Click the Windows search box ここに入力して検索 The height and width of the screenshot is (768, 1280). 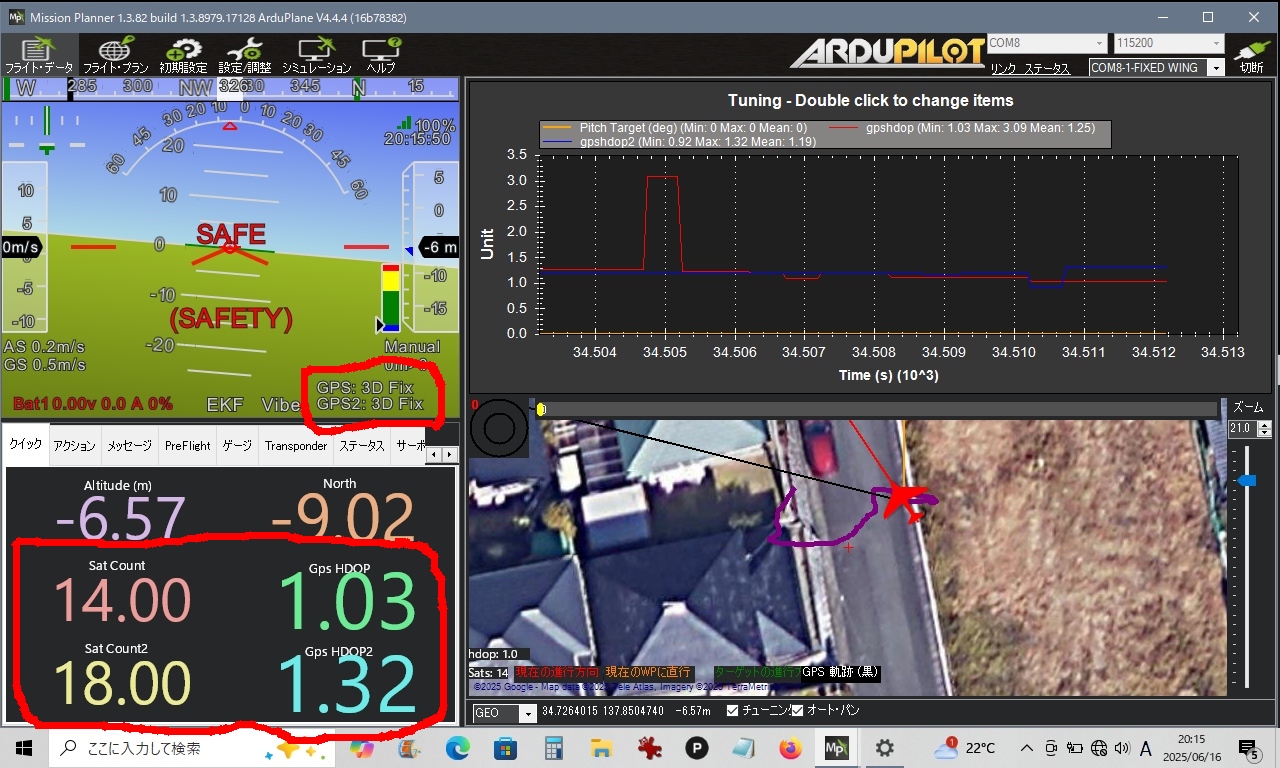(x=190, y=748)
